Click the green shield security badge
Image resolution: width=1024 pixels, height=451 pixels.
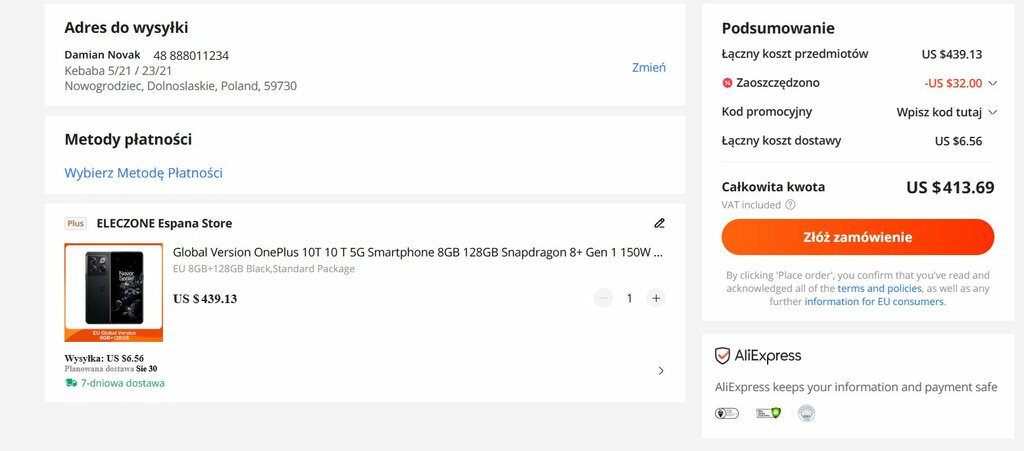pyautogui.click(x=768, y=413)
